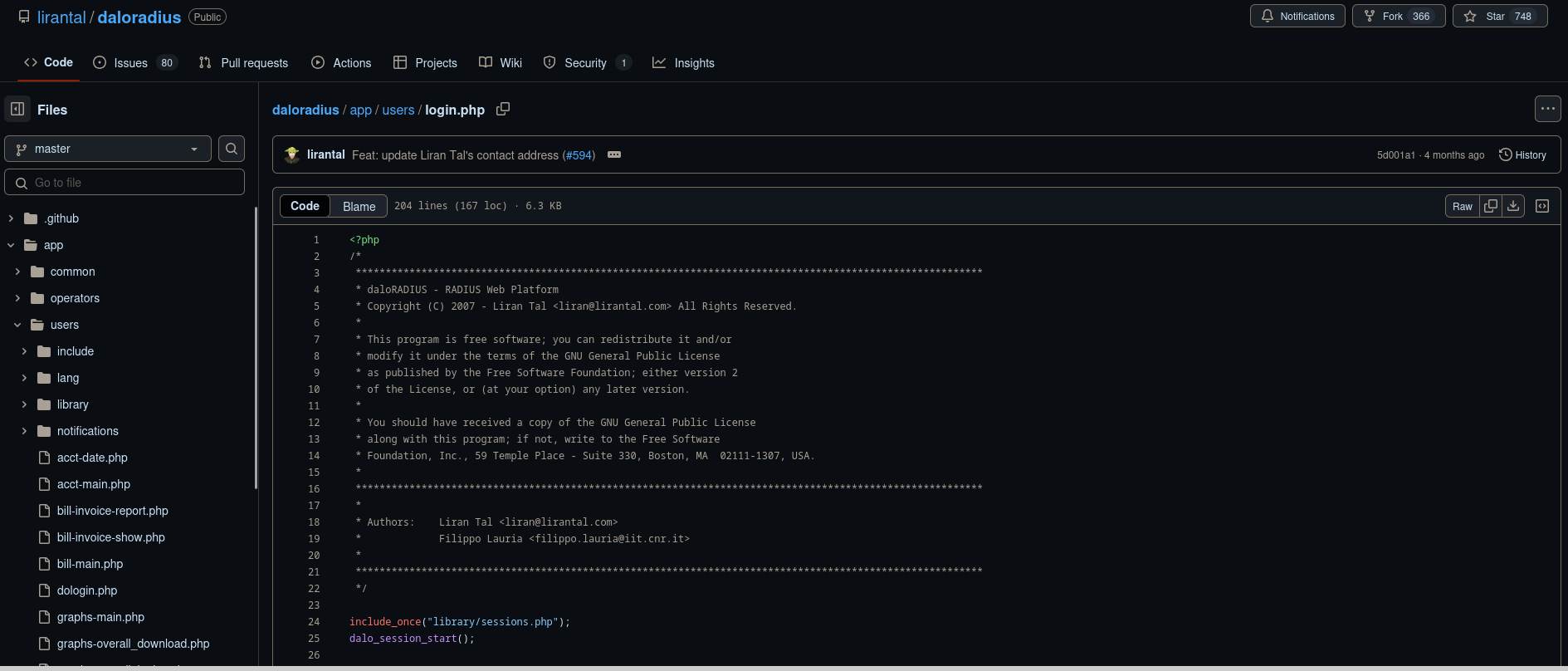Open commit 5d001a1
This screenshot has width=1568, height=671.
point(1395,155)
